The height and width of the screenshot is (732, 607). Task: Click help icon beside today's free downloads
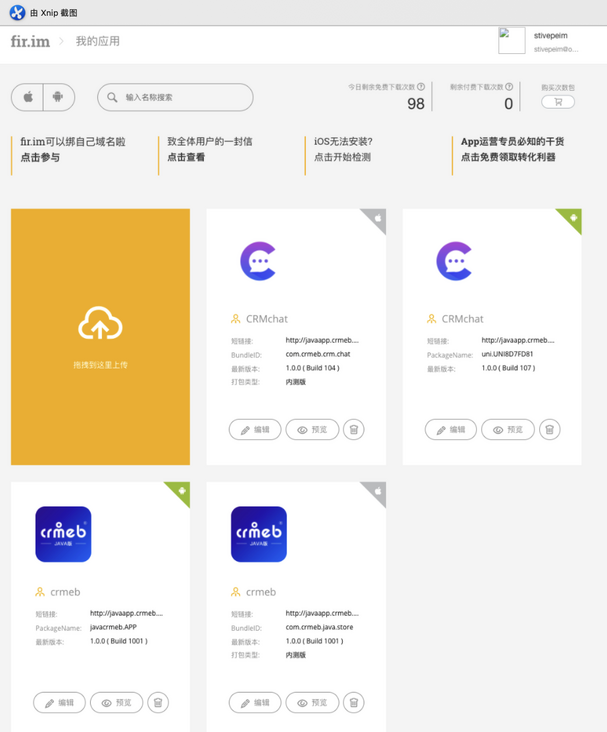point(421,86)
